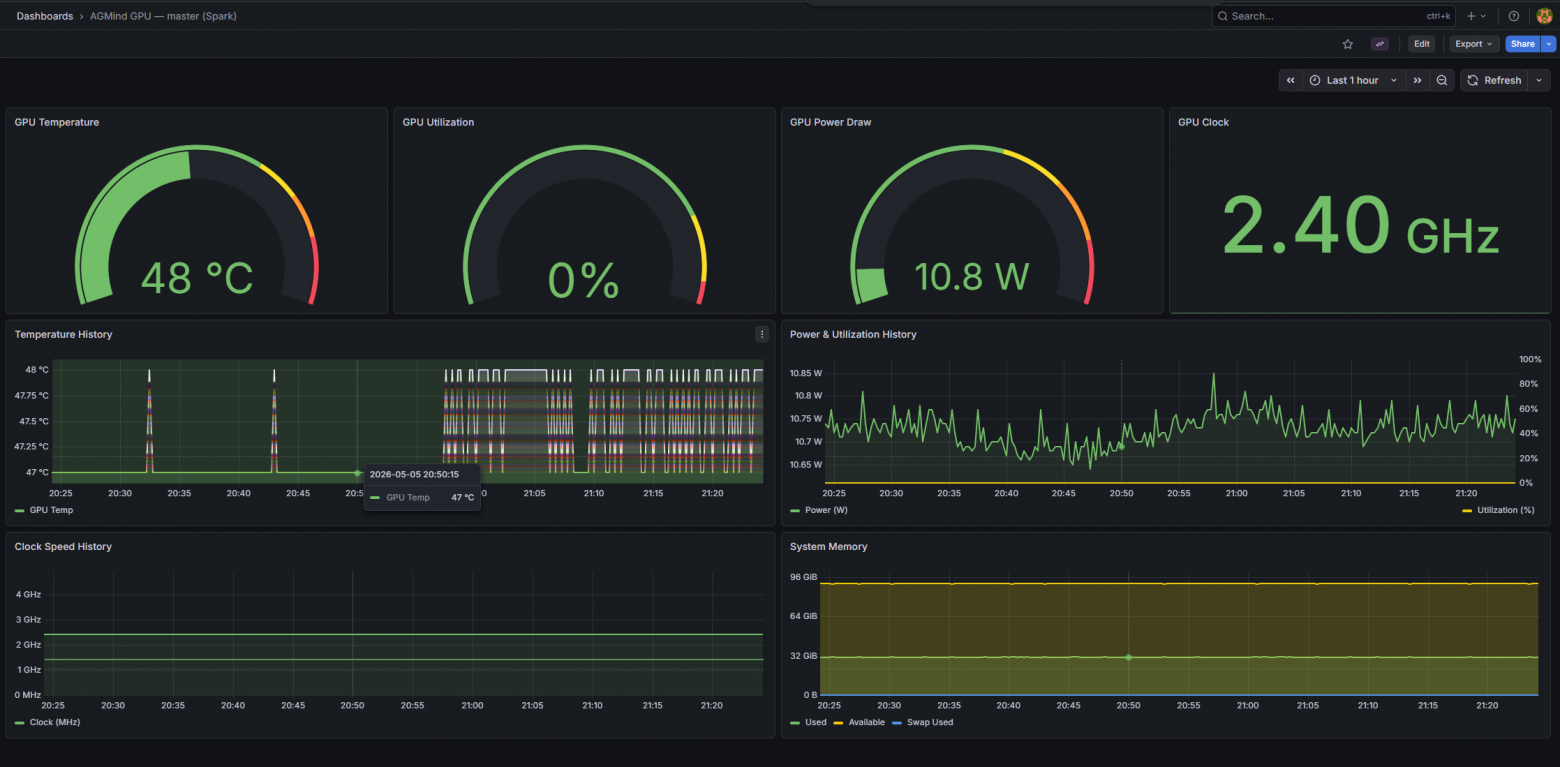Shift time range forward with double-right arrows
This screenshot has height=767, width=1560.
pyautogui.click(x=1417, y=80)
